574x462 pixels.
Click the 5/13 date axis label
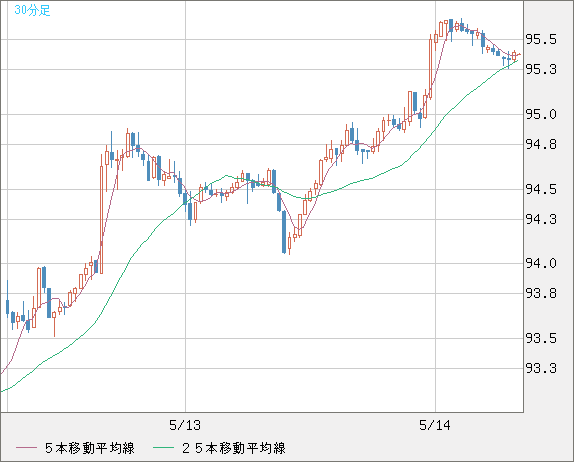(x=185, y=425)
